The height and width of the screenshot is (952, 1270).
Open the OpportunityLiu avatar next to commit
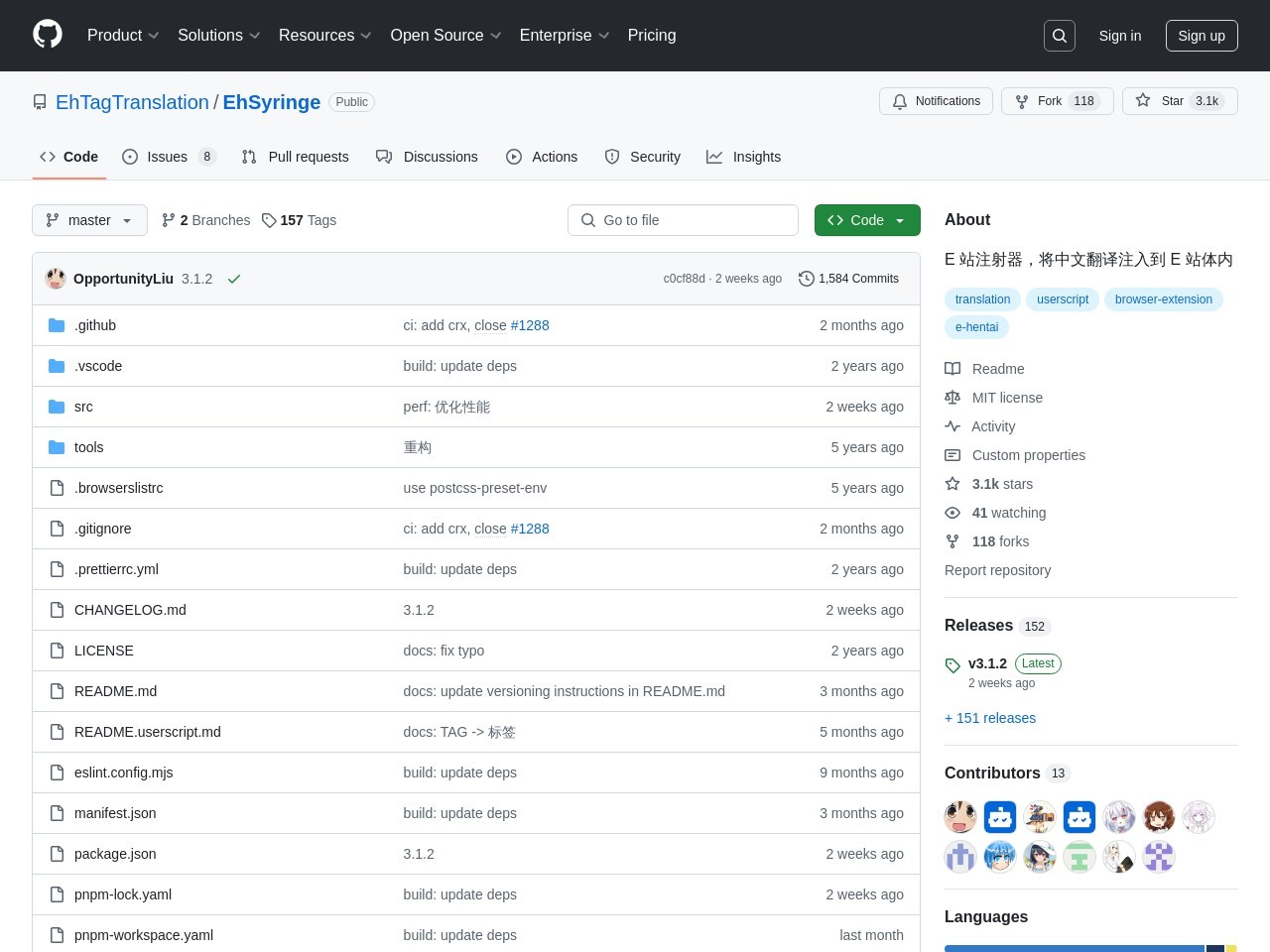[x=56, y=279]
